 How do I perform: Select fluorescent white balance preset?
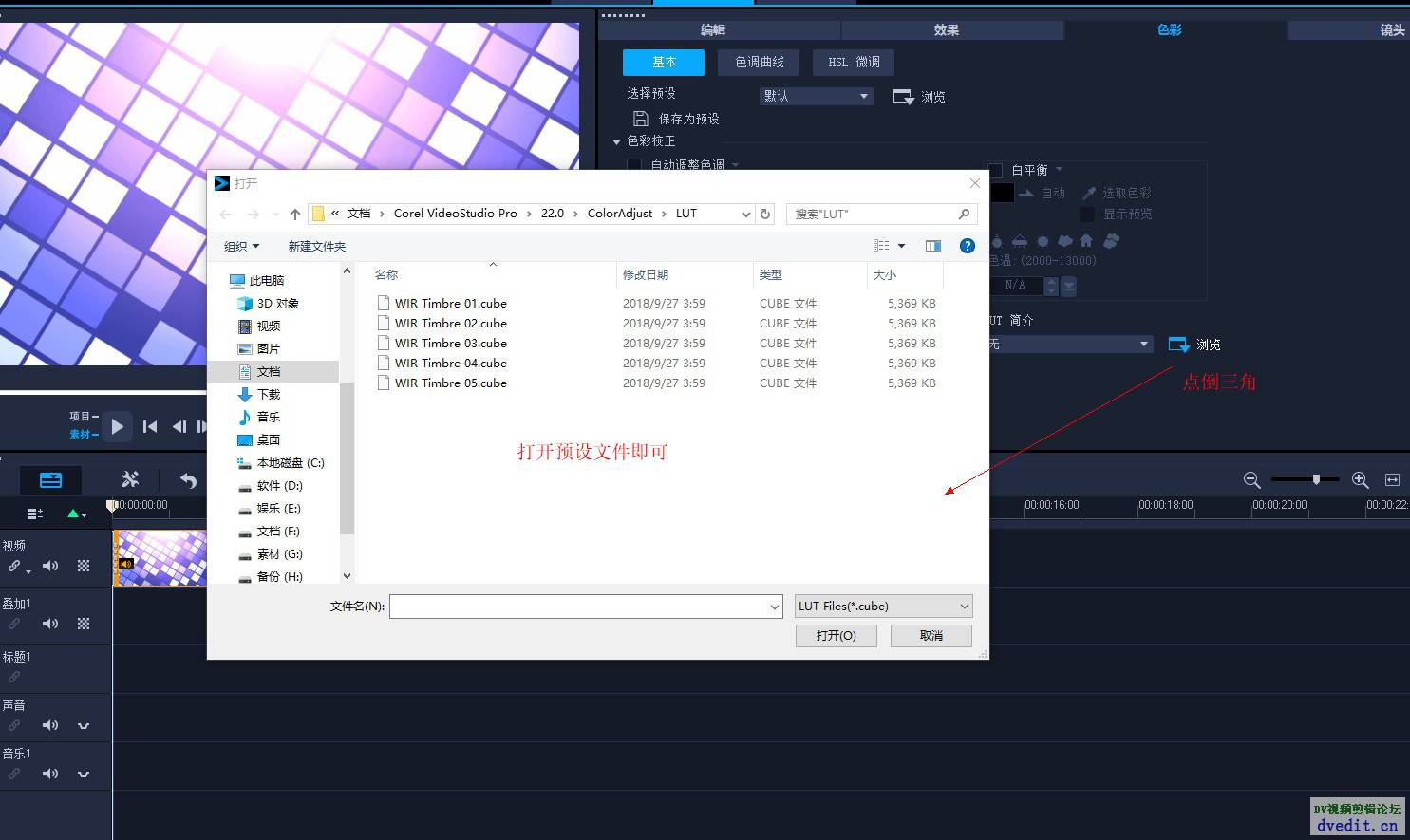point(1020,241)
